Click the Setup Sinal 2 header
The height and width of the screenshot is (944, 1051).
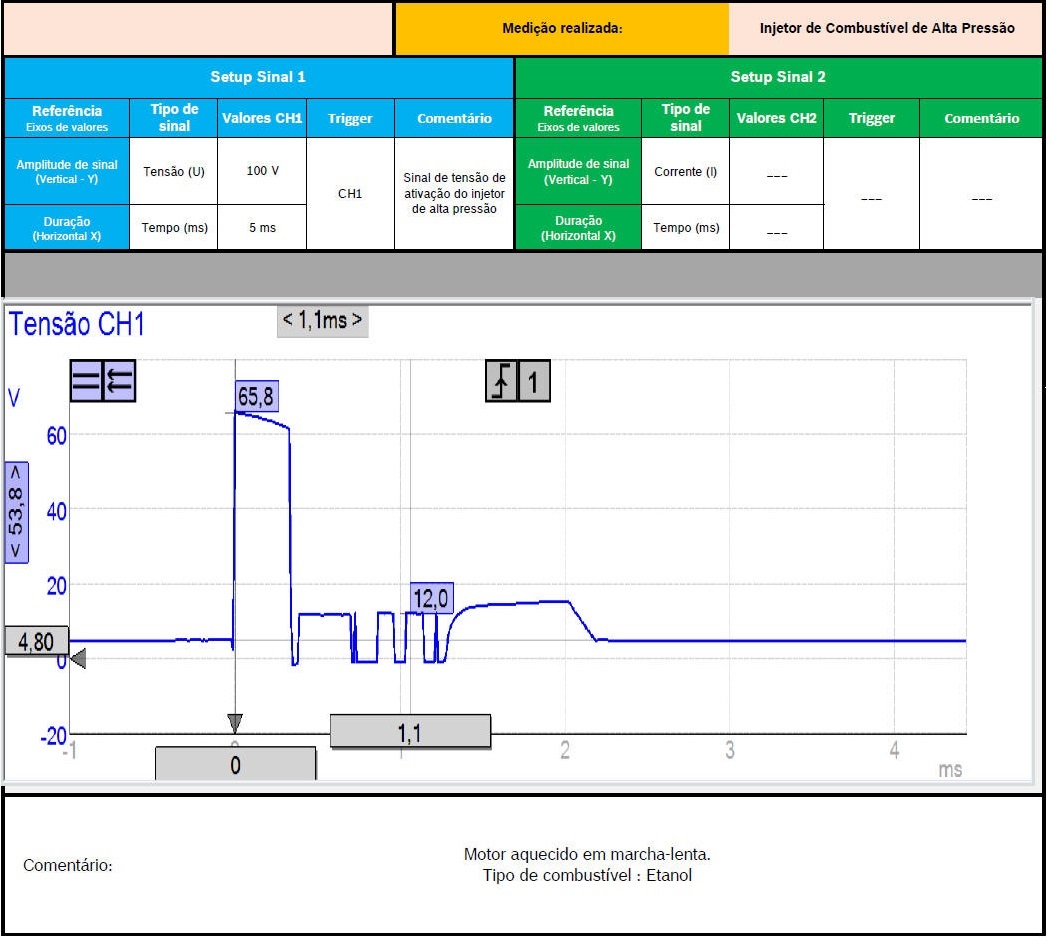[778, 77]
